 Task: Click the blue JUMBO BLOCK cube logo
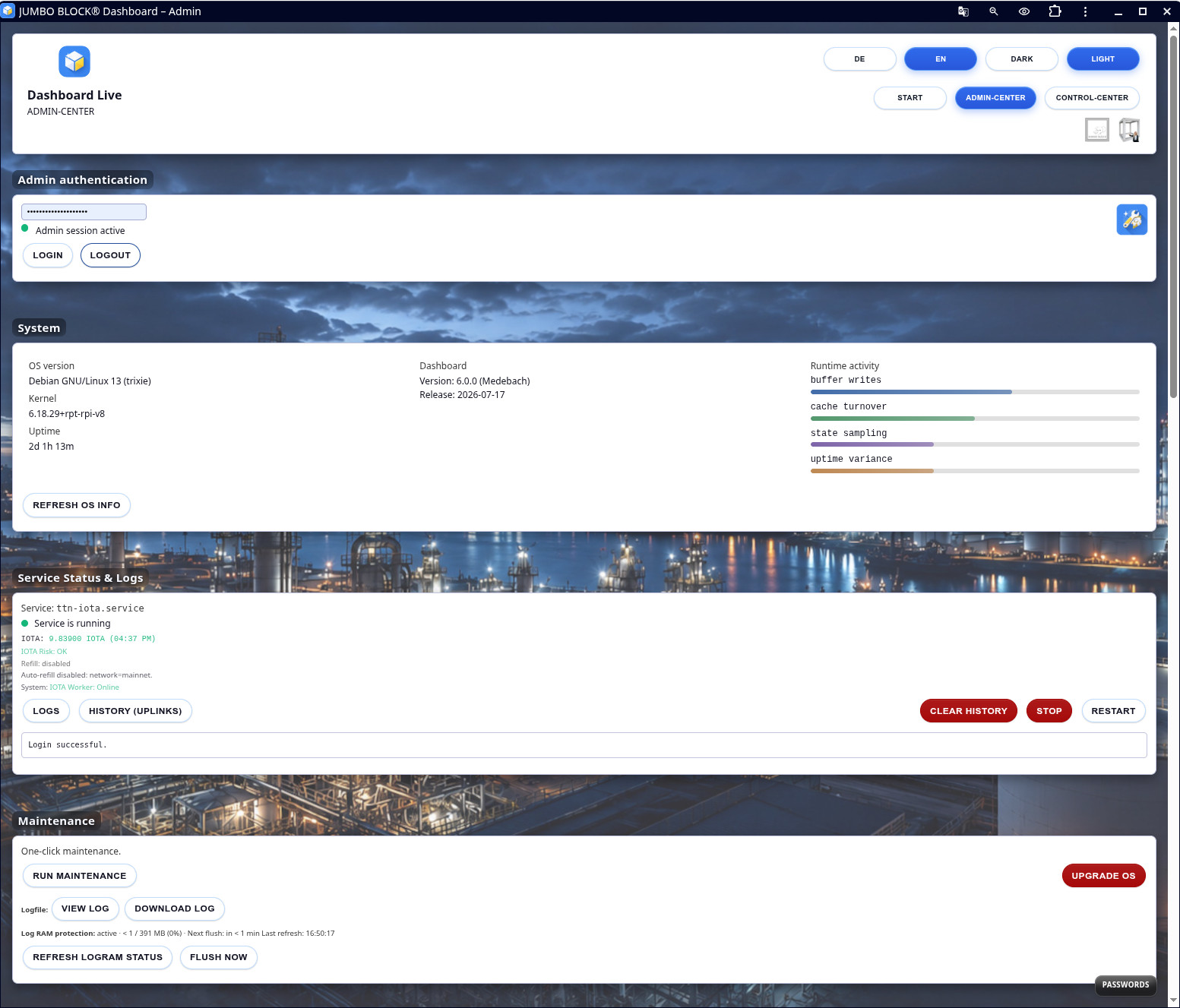[74, 62]
